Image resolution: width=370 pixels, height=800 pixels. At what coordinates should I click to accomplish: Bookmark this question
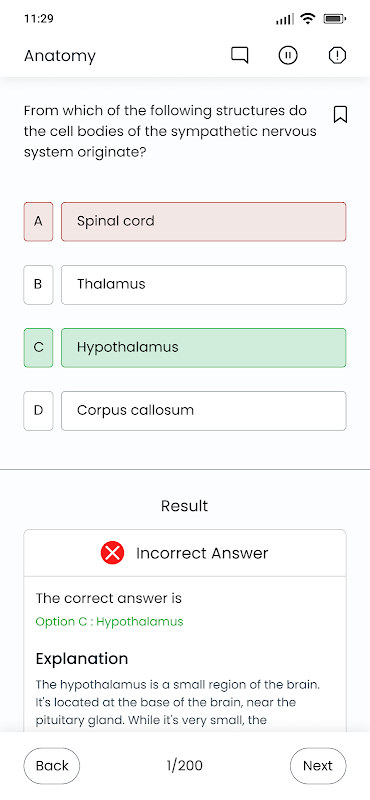click(x=340, y=114)
